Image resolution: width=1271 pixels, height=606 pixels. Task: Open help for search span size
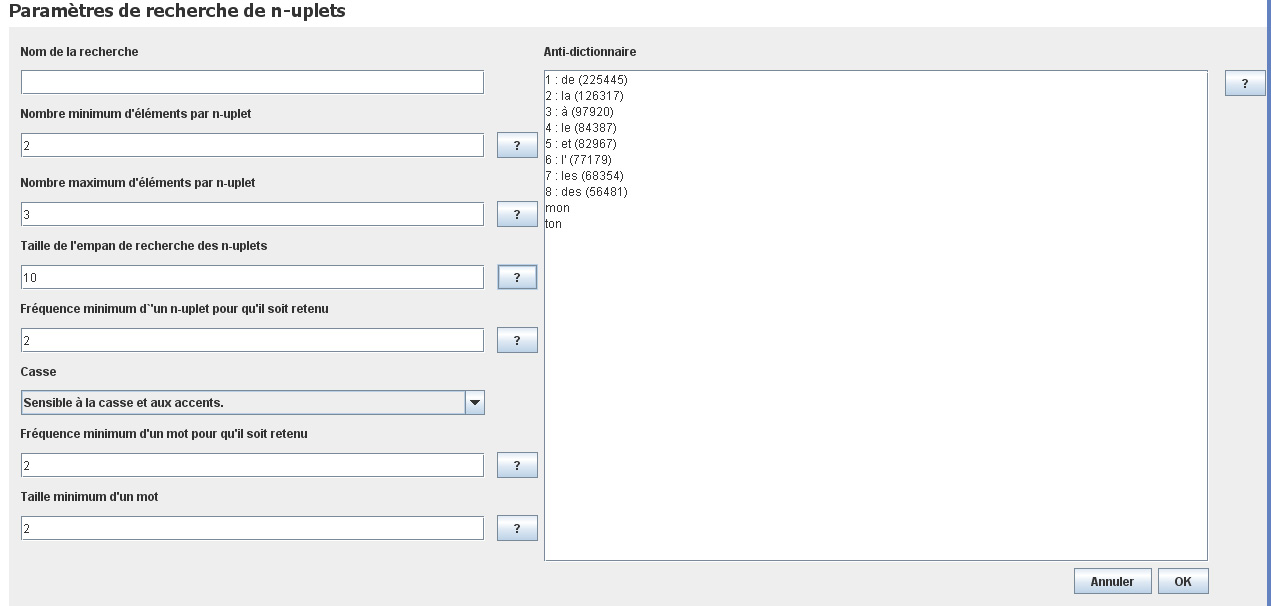tap(517, 277)
